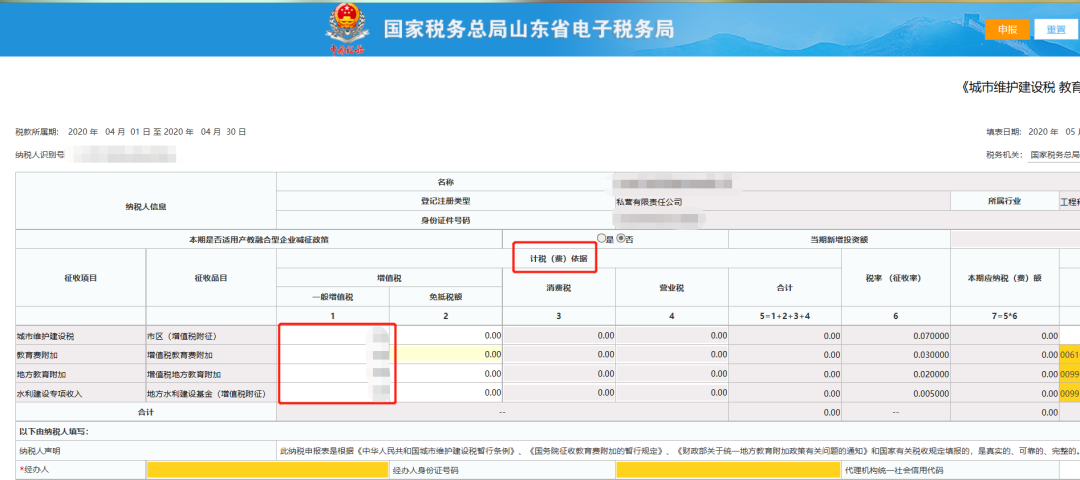Click 免抵税额 field in 城市维护建设税 row
The height and width of the screenshot is (480, 1080).
[x=446, y=335]
